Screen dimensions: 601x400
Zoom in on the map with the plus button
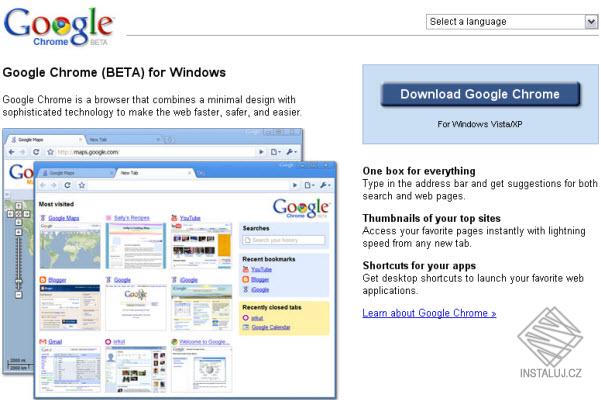tap(18, 232)
